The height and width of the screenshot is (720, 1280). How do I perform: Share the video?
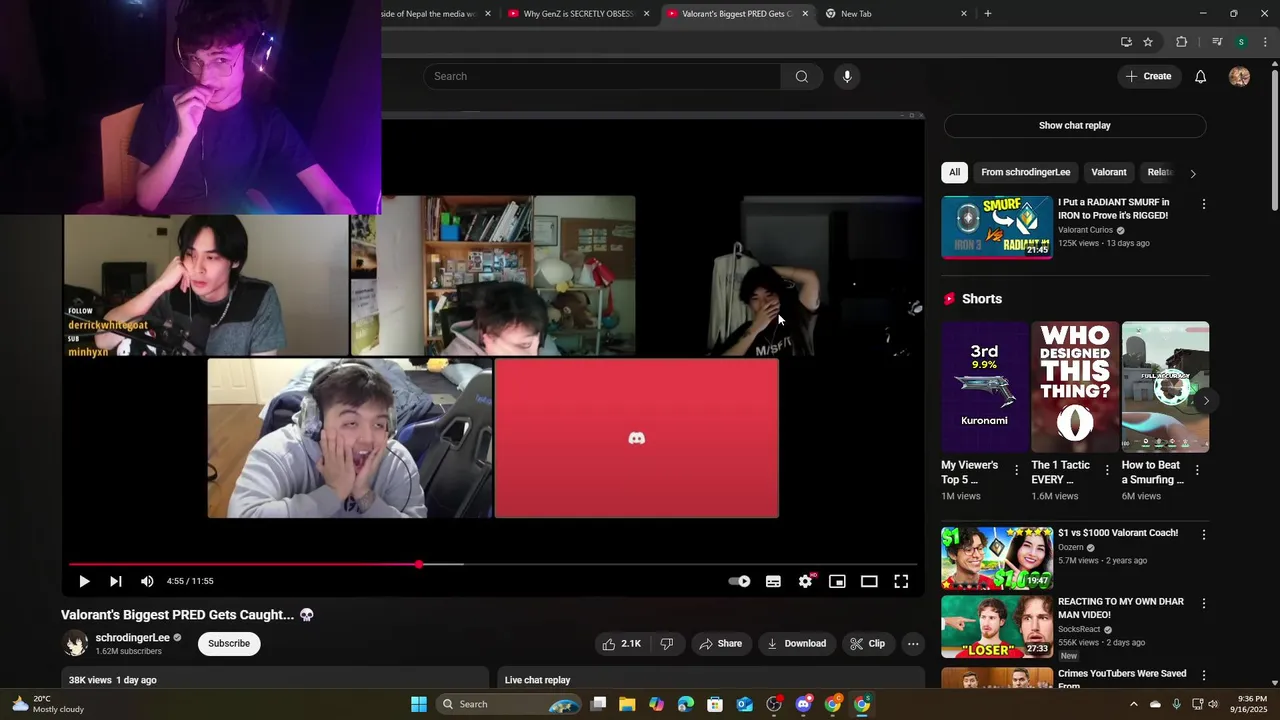point(720,644)
